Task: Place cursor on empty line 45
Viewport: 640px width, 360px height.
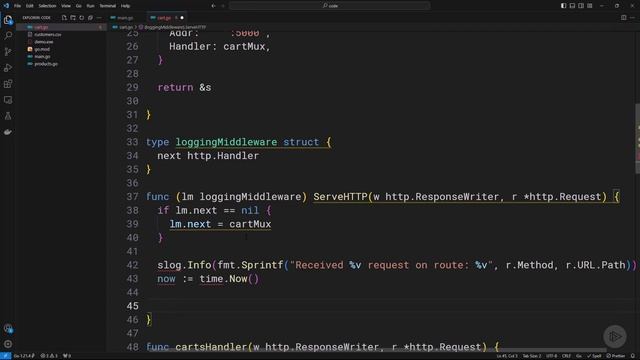Action: pyautogui.click(x=392, y=306)
